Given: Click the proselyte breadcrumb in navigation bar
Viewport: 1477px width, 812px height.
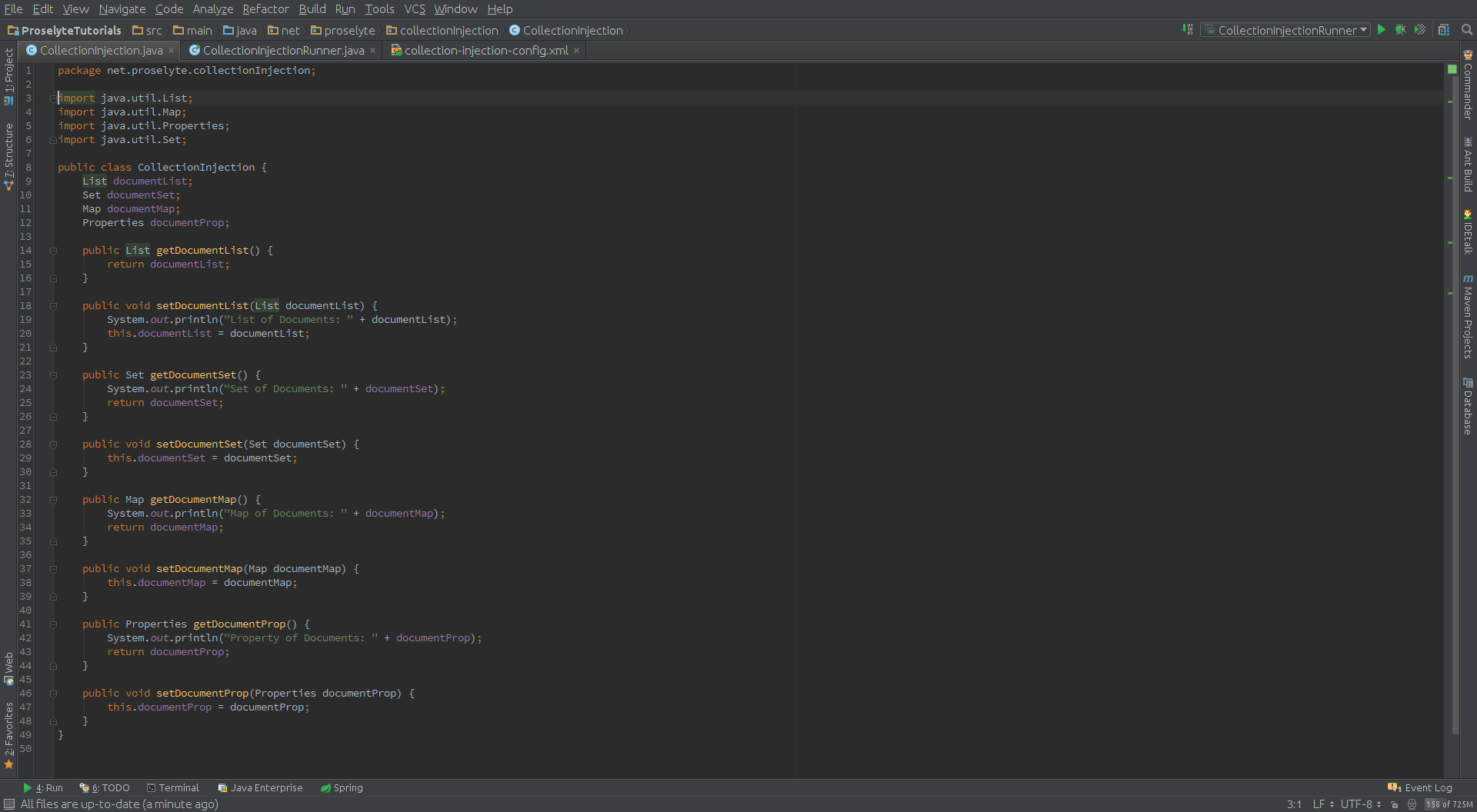Looking at the screenshot, I should point(352,30).
